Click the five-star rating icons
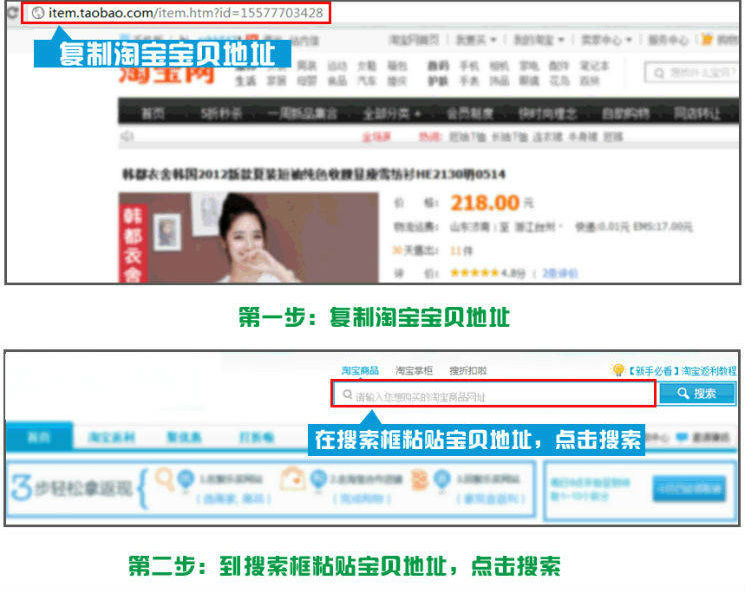 tap(474, 273)
